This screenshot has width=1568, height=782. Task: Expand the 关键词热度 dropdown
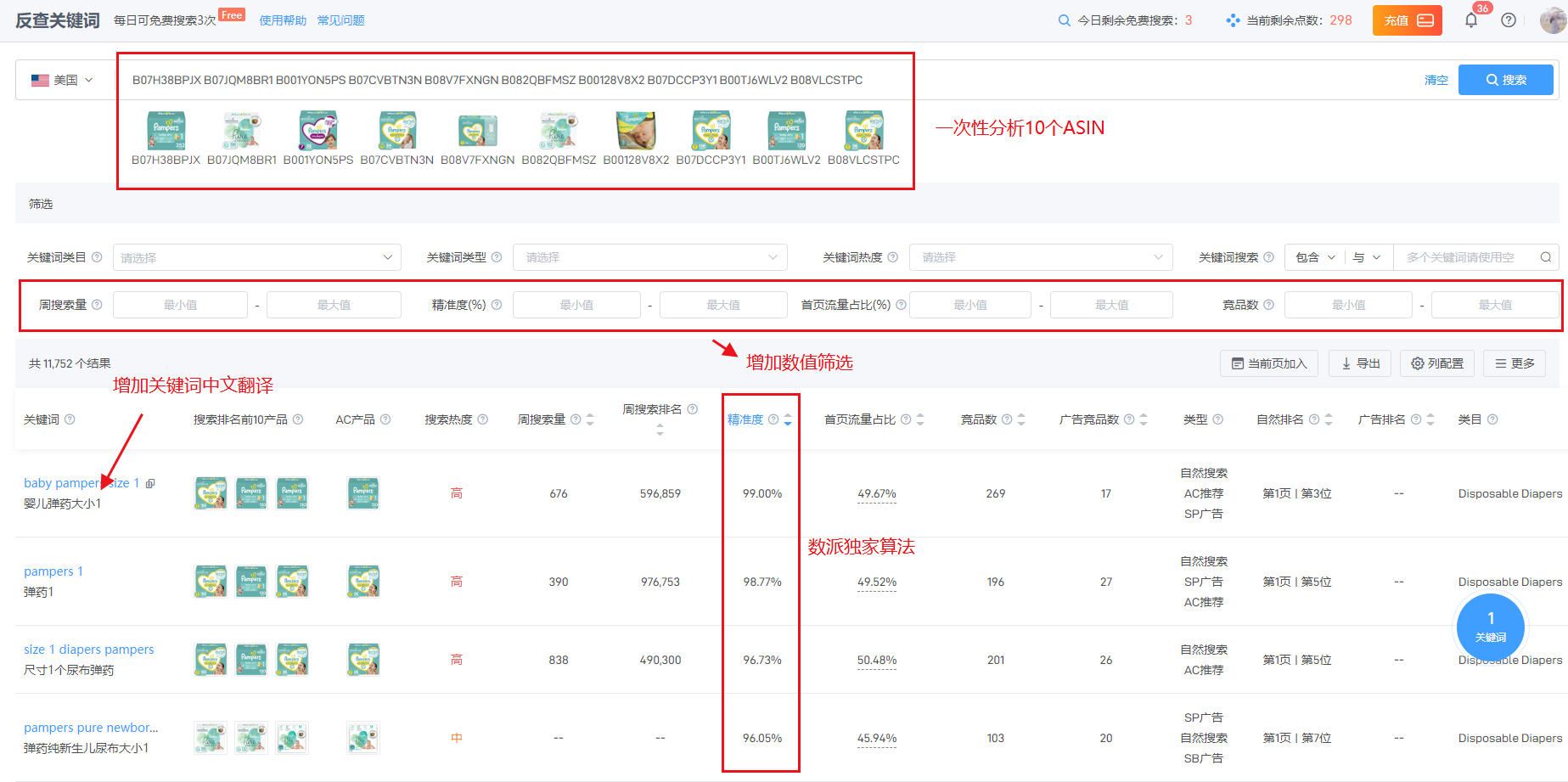(1041, 257)
